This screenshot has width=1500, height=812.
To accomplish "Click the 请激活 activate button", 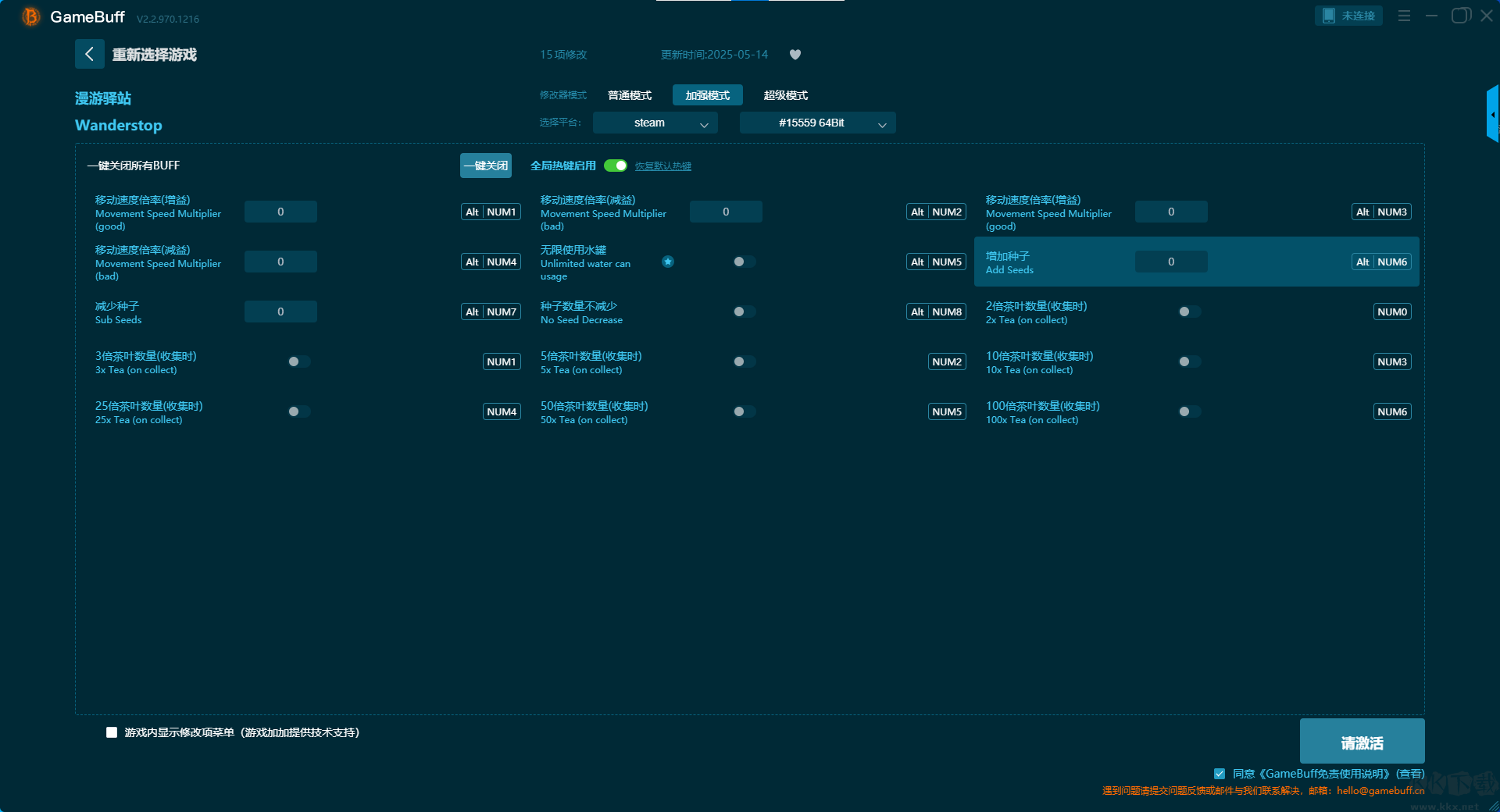I will 1362,742.
